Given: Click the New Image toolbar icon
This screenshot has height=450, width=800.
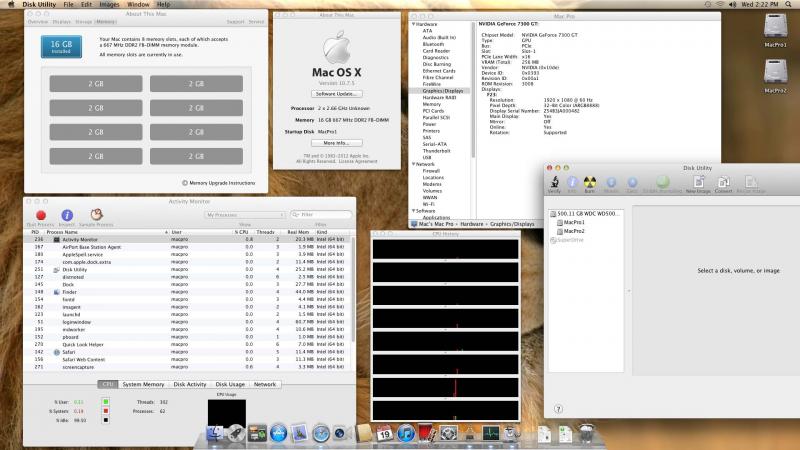Looking at the screenshot, I should [x=698, y=182].
